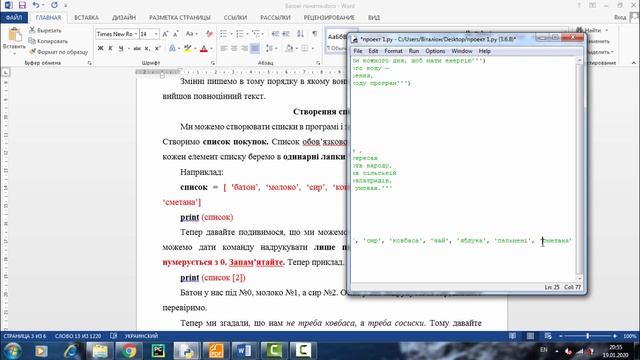Open underline style dropdown arrow
This screenshot has height=360, width=640.
pyautogui.click(x=128, y=49)
